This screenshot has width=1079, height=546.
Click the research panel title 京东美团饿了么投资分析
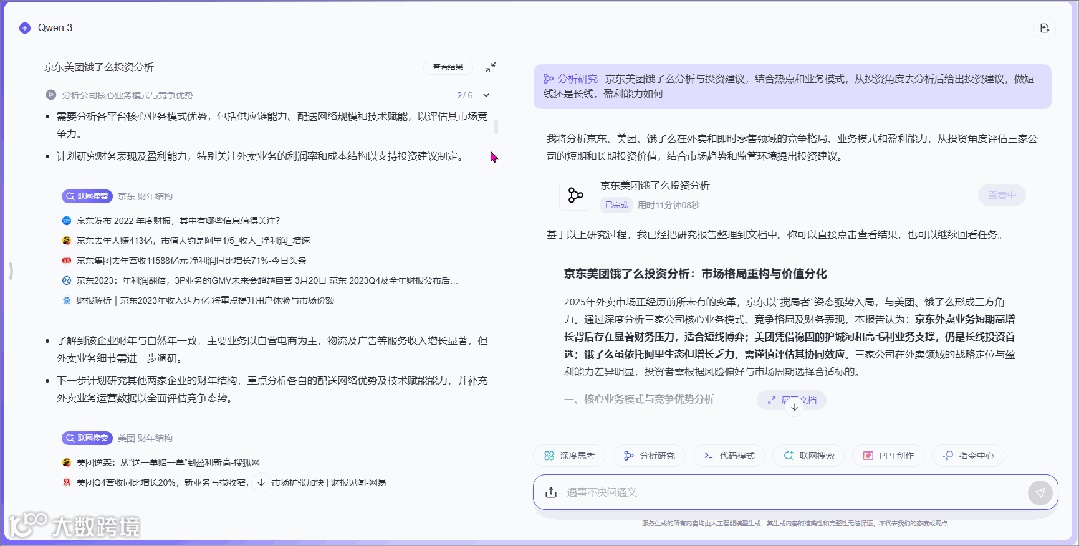pos(99,67)
